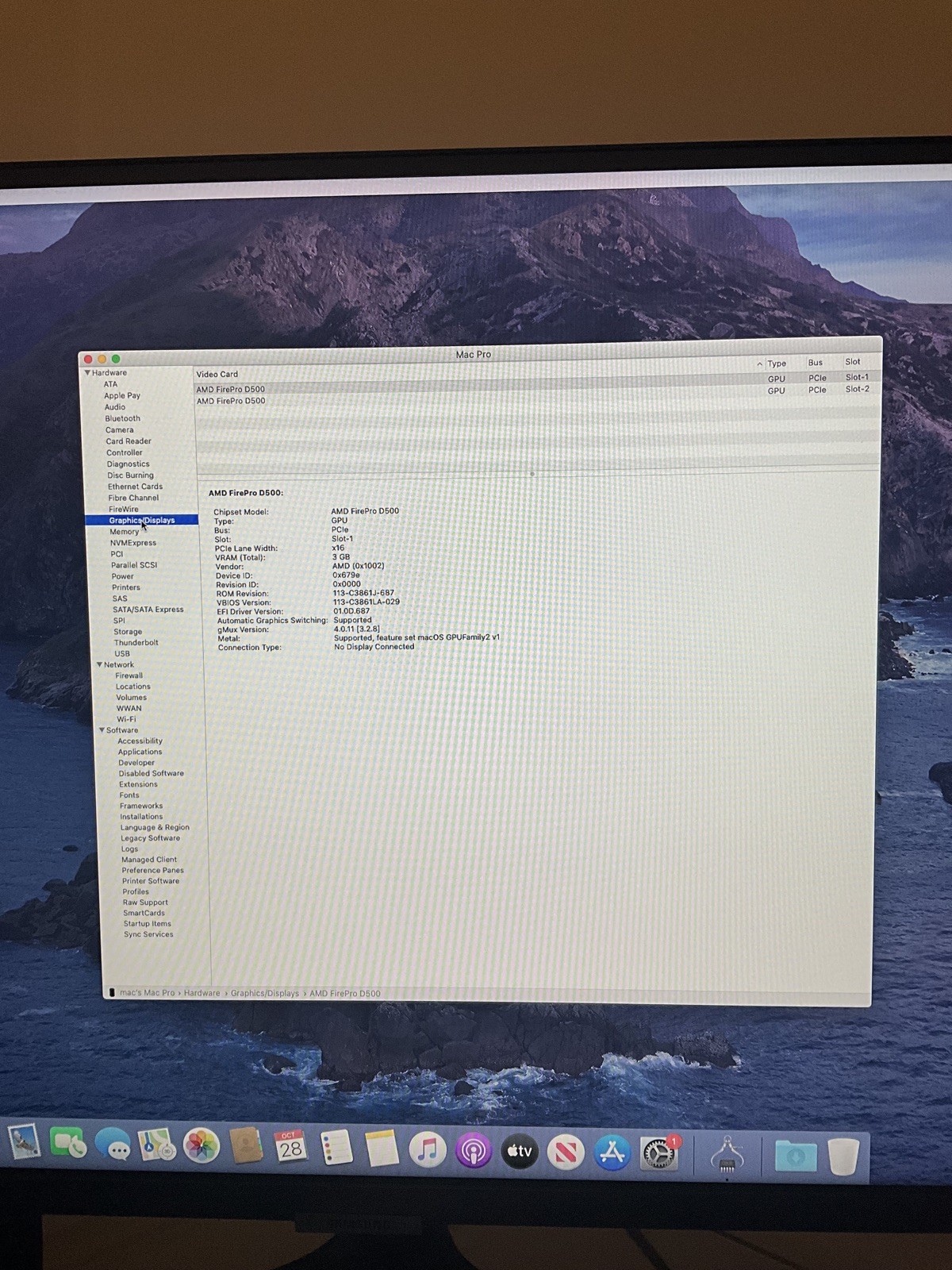The image size is (952, 1270).
Task: Launch the Music app from the Dock
Action: [428, 1150]
